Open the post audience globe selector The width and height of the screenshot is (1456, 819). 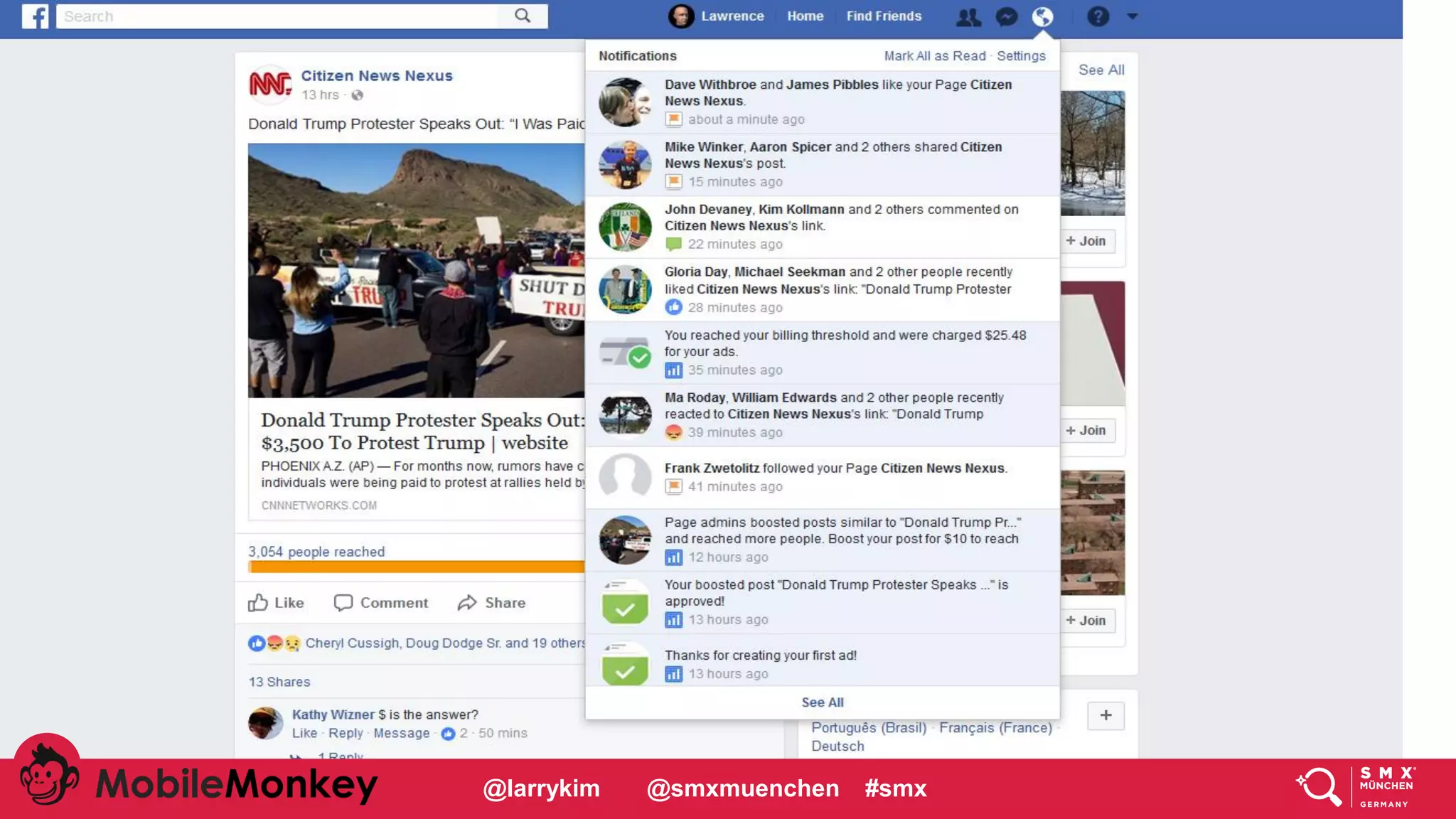(358, 95)
